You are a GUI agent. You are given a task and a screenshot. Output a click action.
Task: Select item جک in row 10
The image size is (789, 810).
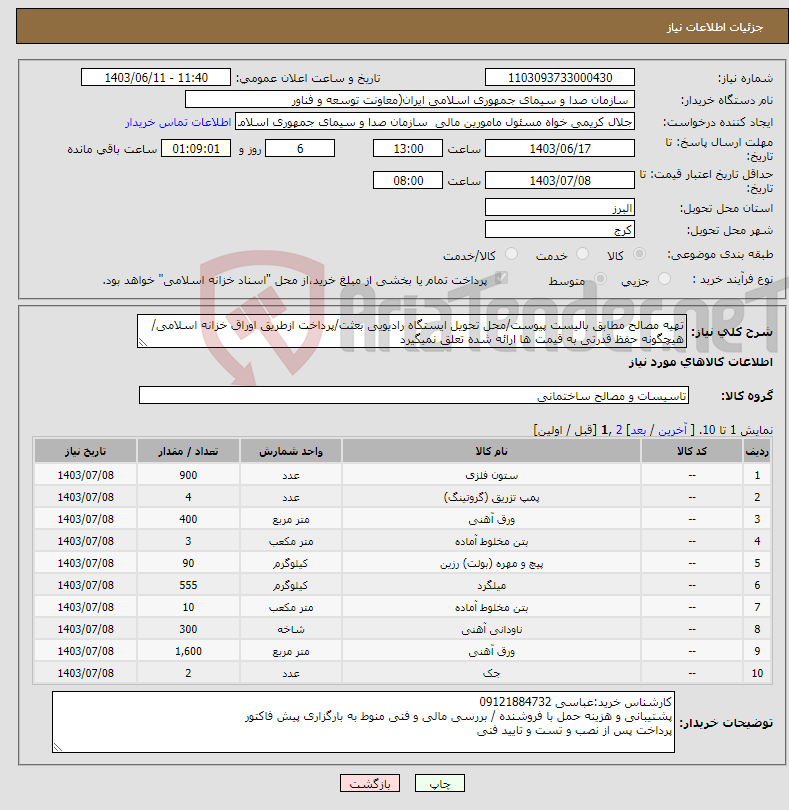491,673
